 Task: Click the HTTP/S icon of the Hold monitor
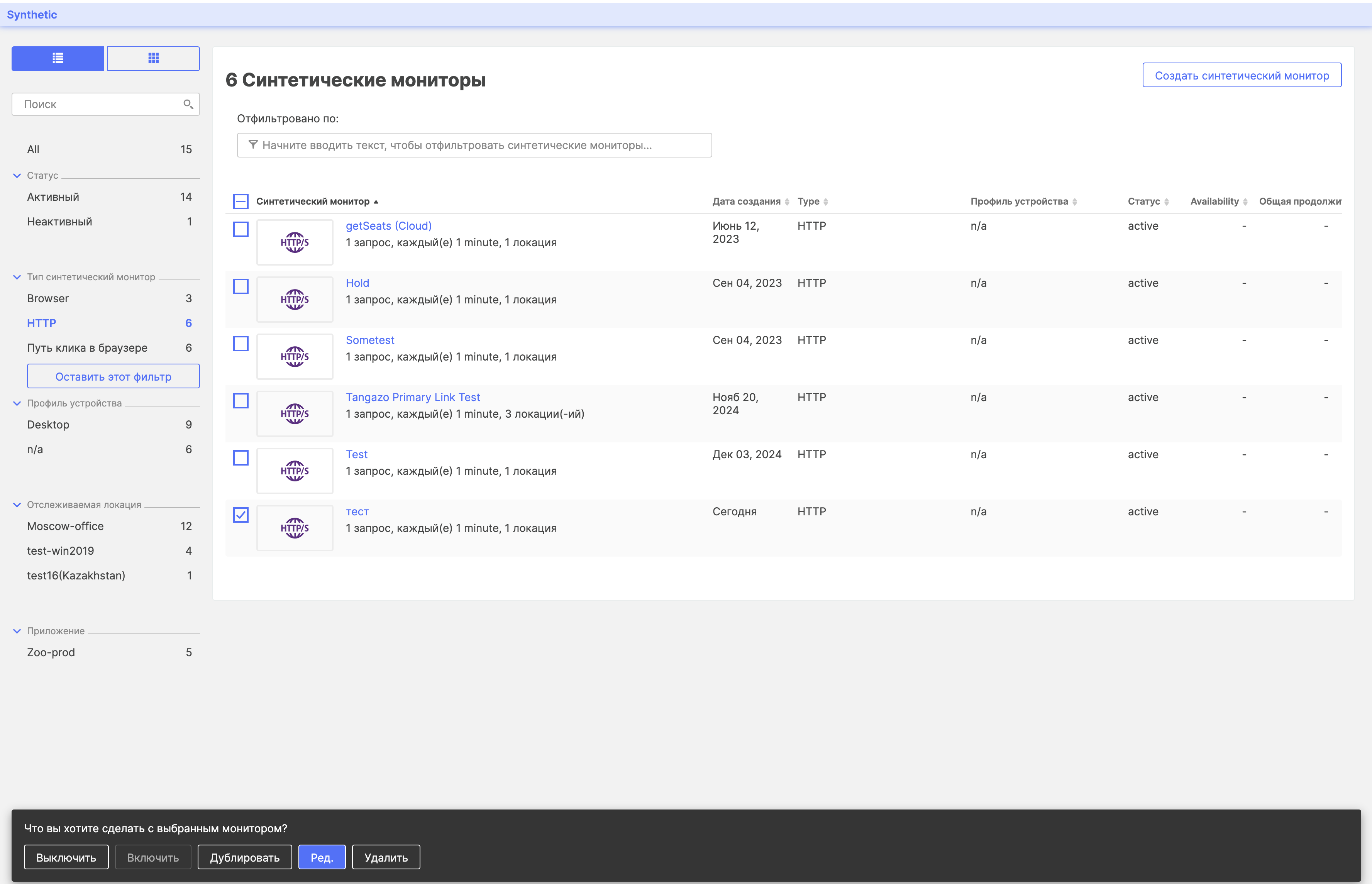295,299
